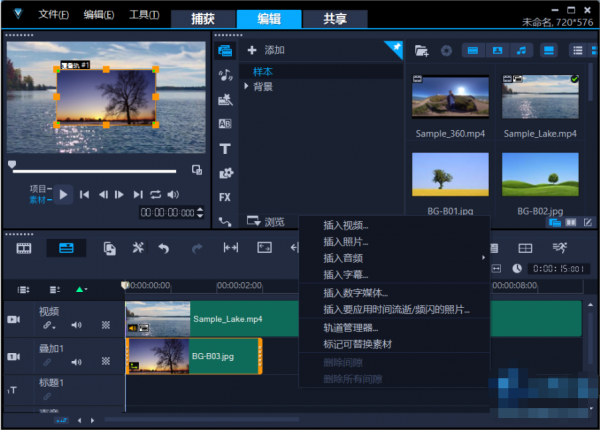This screenshot has width=600, height=430.
Task: Click the add/remove chapter track icon
Action: (x=55, y=290)
